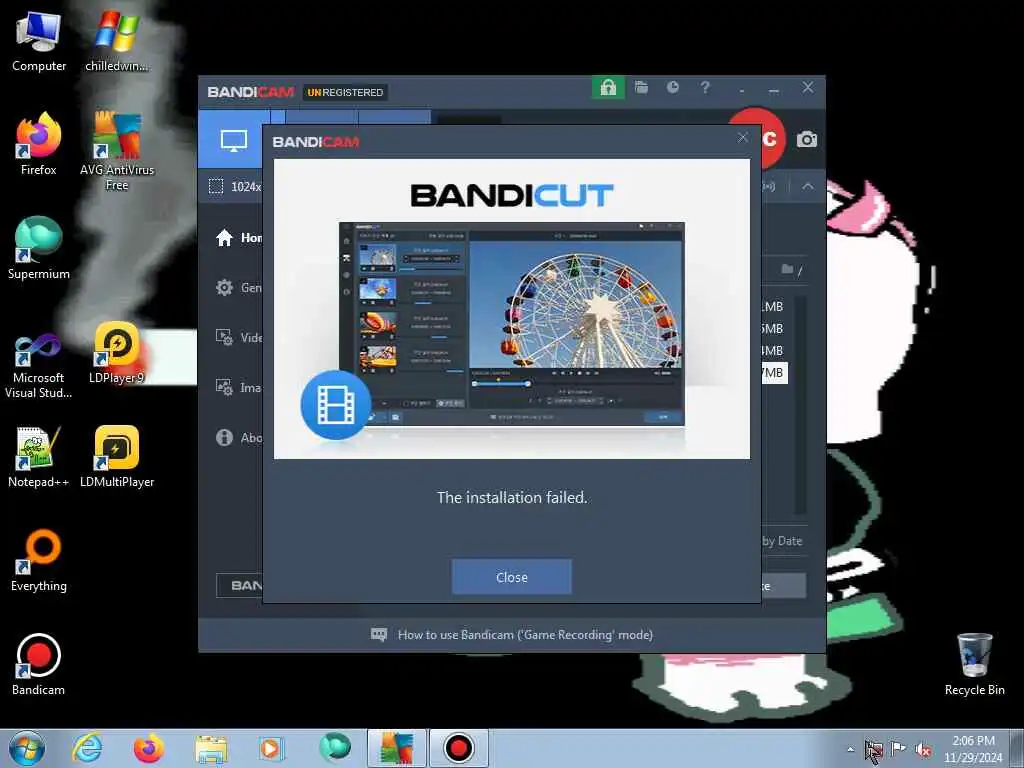Click the blue film strip Bandicut icon
Viewport: 1024px width, 768px height.
click(x=336, y=404)
